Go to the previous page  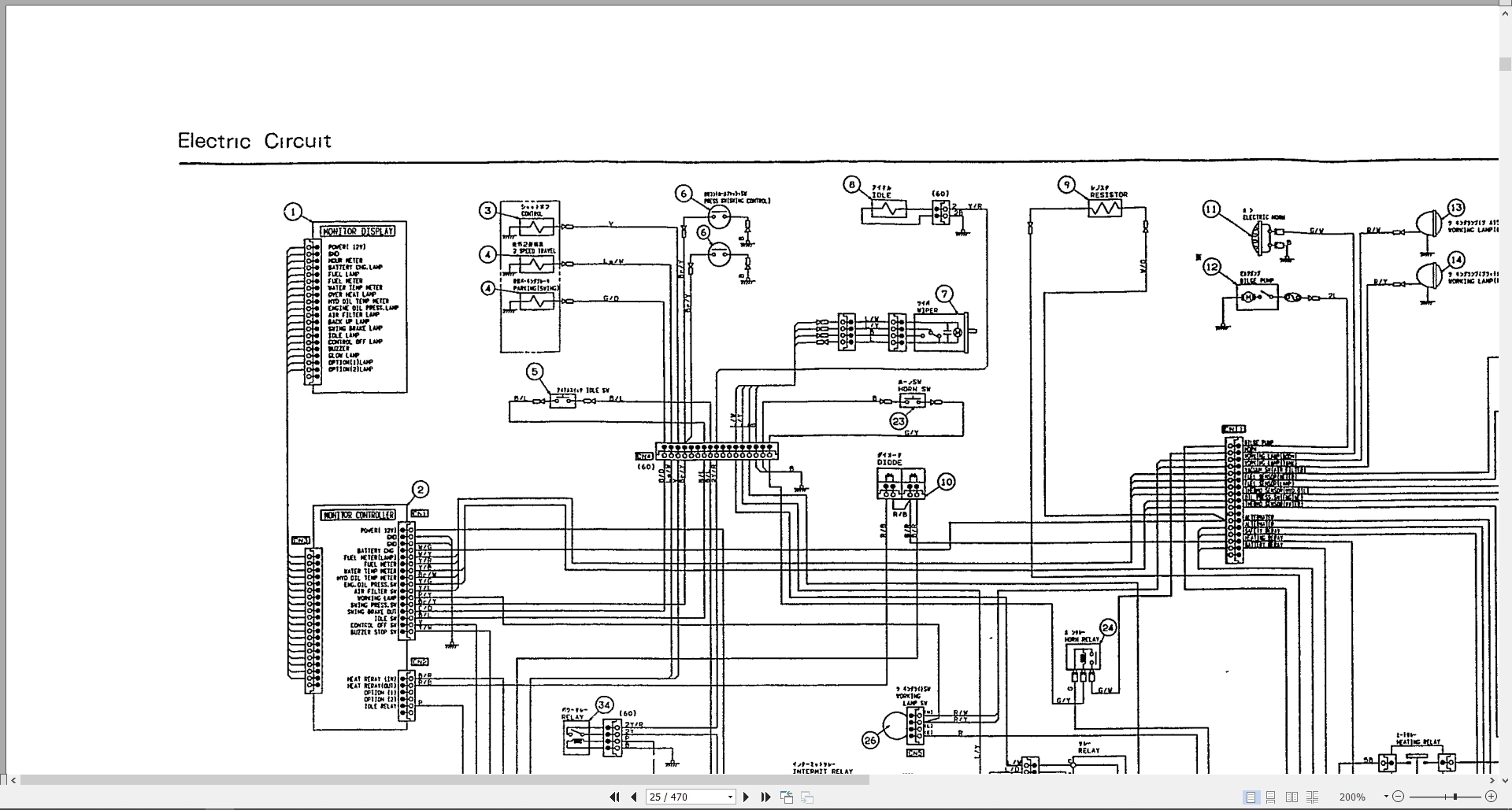click(x=633, y=797)
